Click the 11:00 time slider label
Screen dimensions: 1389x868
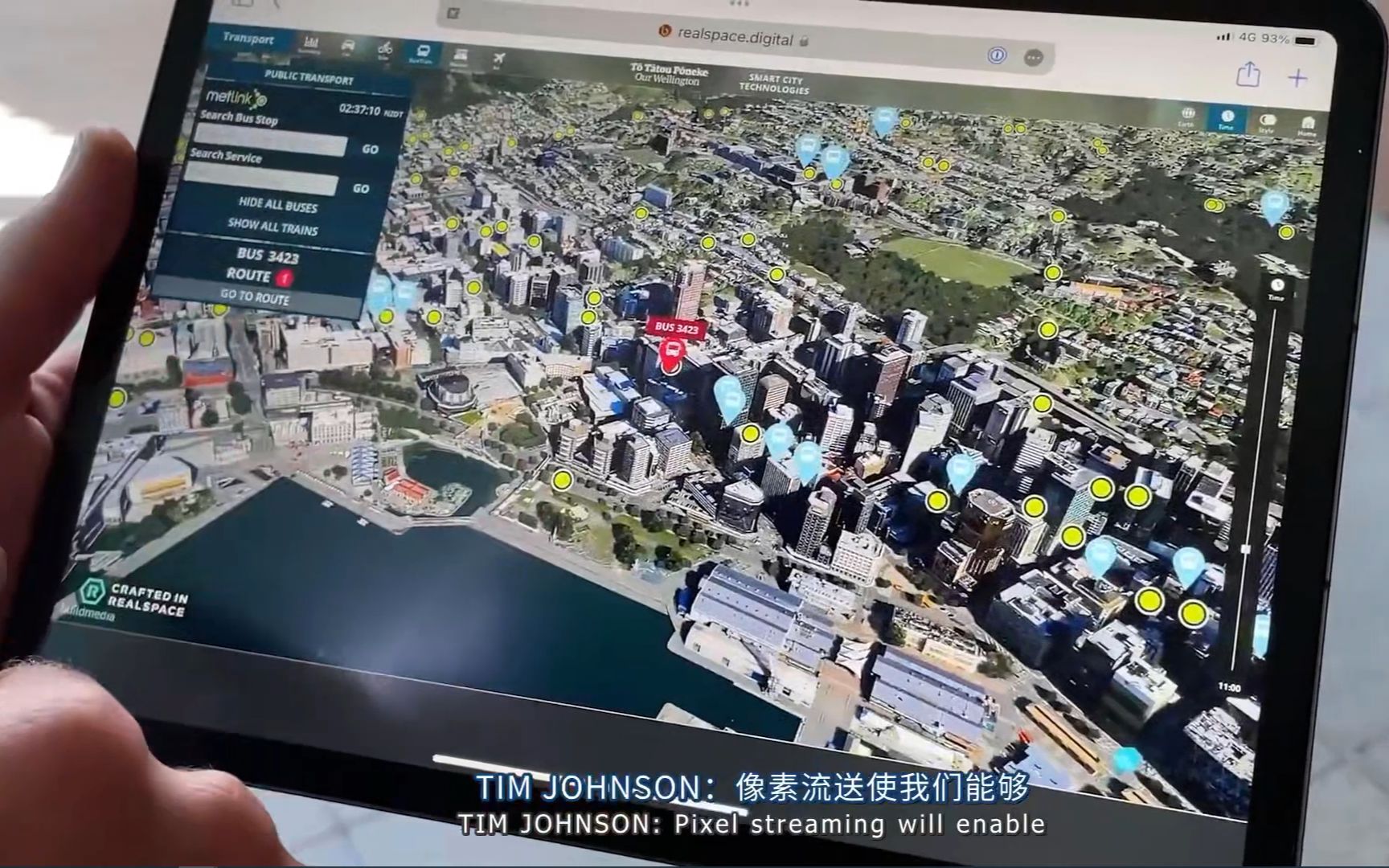(1229, 687)
